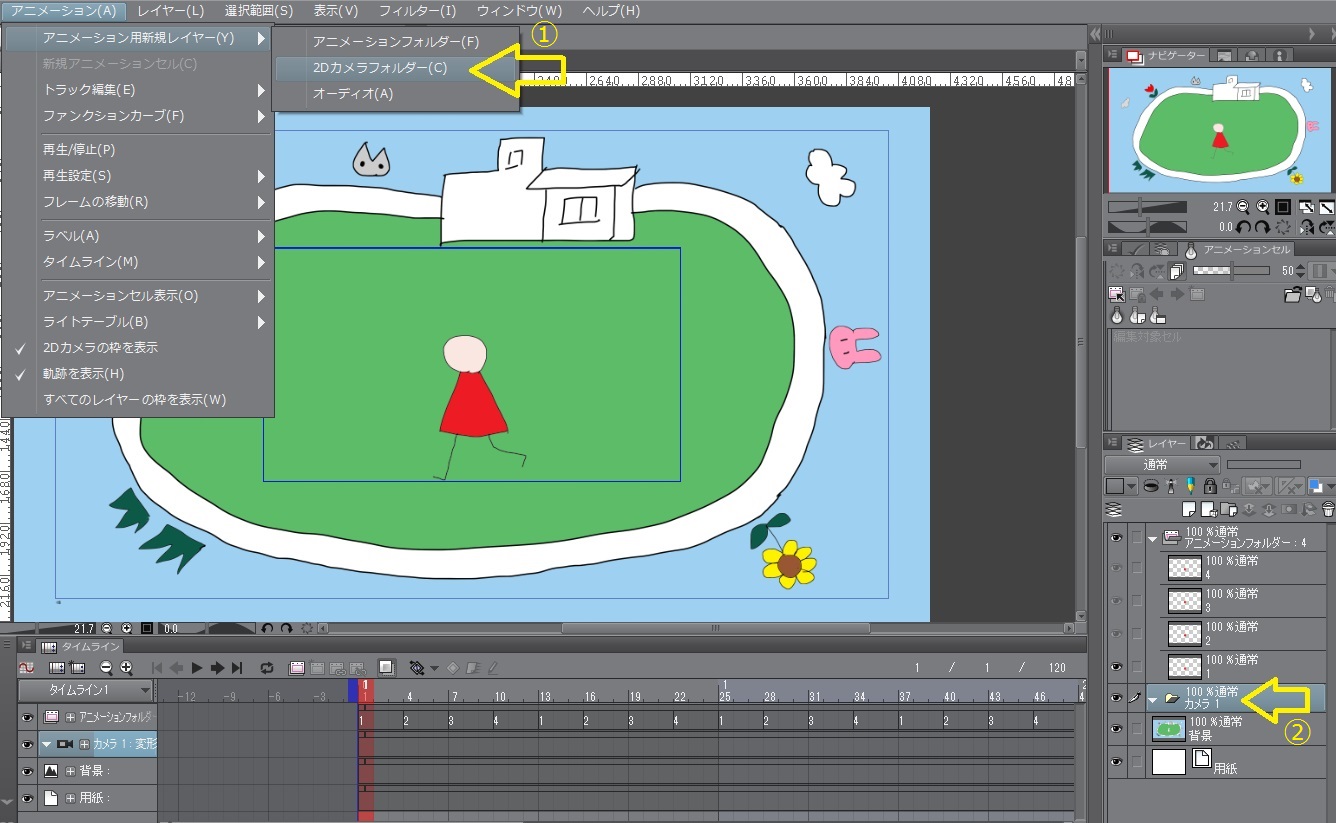Viewport: 1336px width, 823px height.
Task: Select 2Dカメラフォルダー(C) from the submenu
Action: click(380, 68)
